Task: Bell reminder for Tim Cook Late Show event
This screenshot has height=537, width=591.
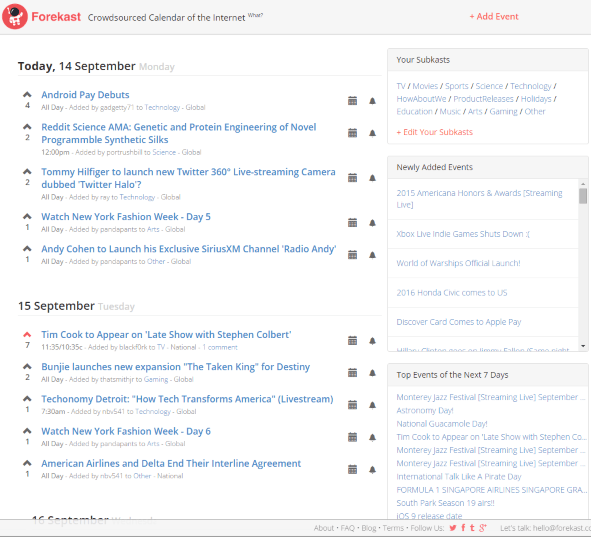Action: tap(372, 341)
